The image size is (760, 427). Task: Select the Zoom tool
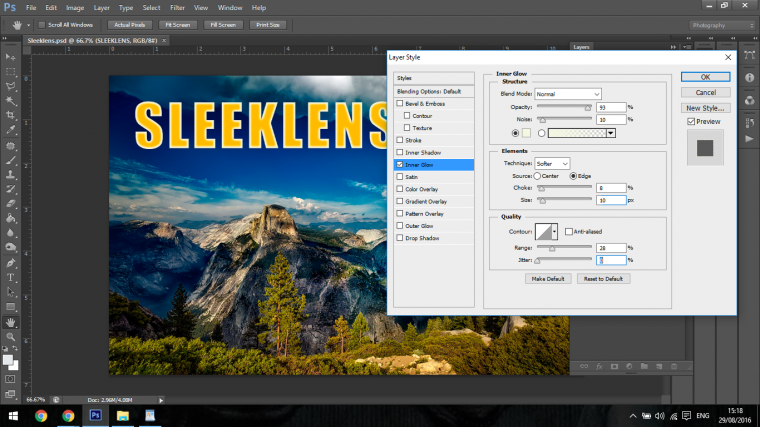click(x=10, y=337)
